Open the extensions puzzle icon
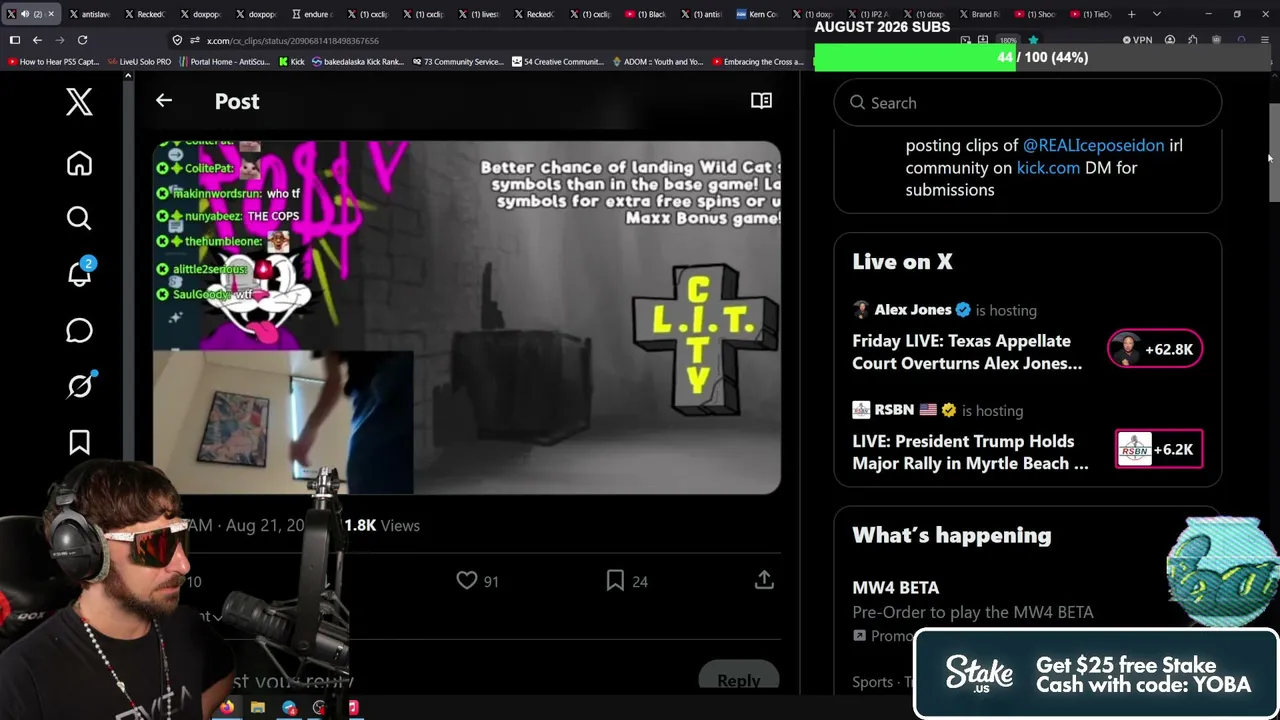This screenshot has height=720, width=1280. coord(1193,40)
